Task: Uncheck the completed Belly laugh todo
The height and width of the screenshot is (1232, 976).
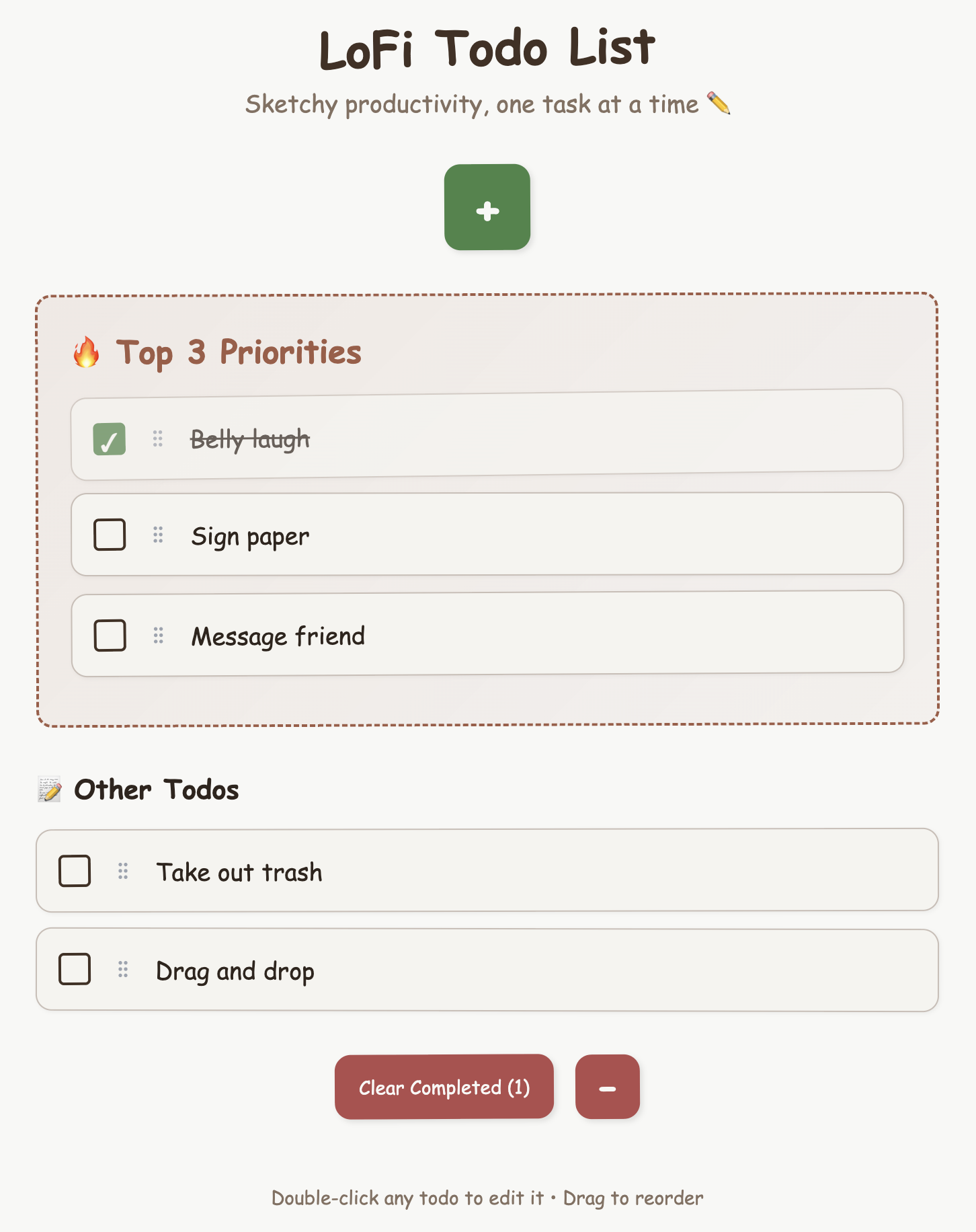Action: click(110, 438)
